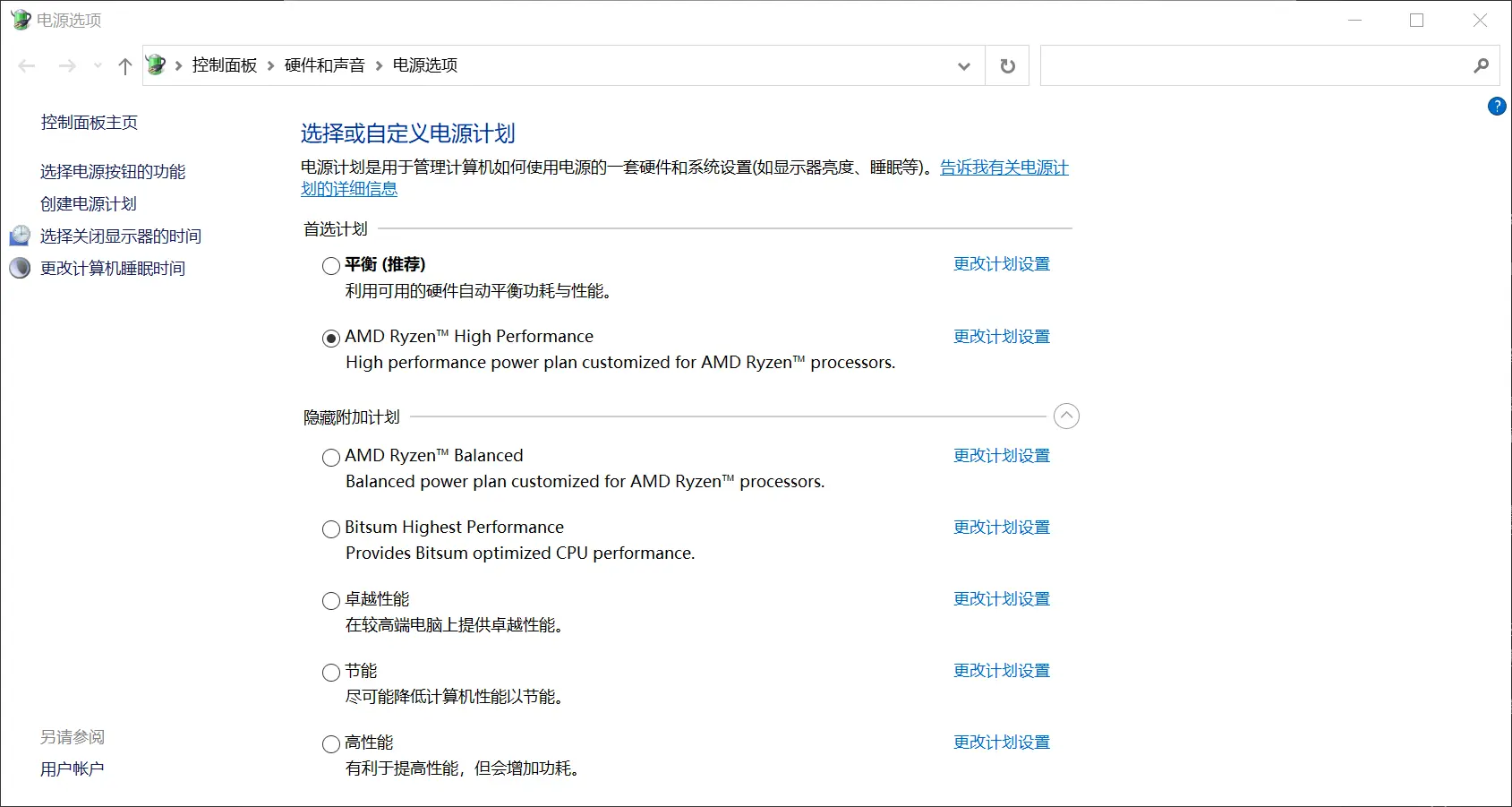1512x807 pixels.
Task: Collapse the 隐藏附加计划 section
Action: [x=1066, y=416]
